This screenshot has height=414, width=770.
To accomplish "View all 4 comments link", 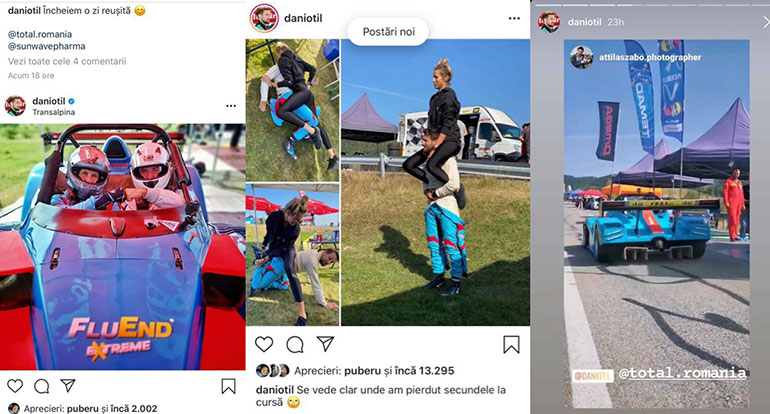I will [67, 61].
